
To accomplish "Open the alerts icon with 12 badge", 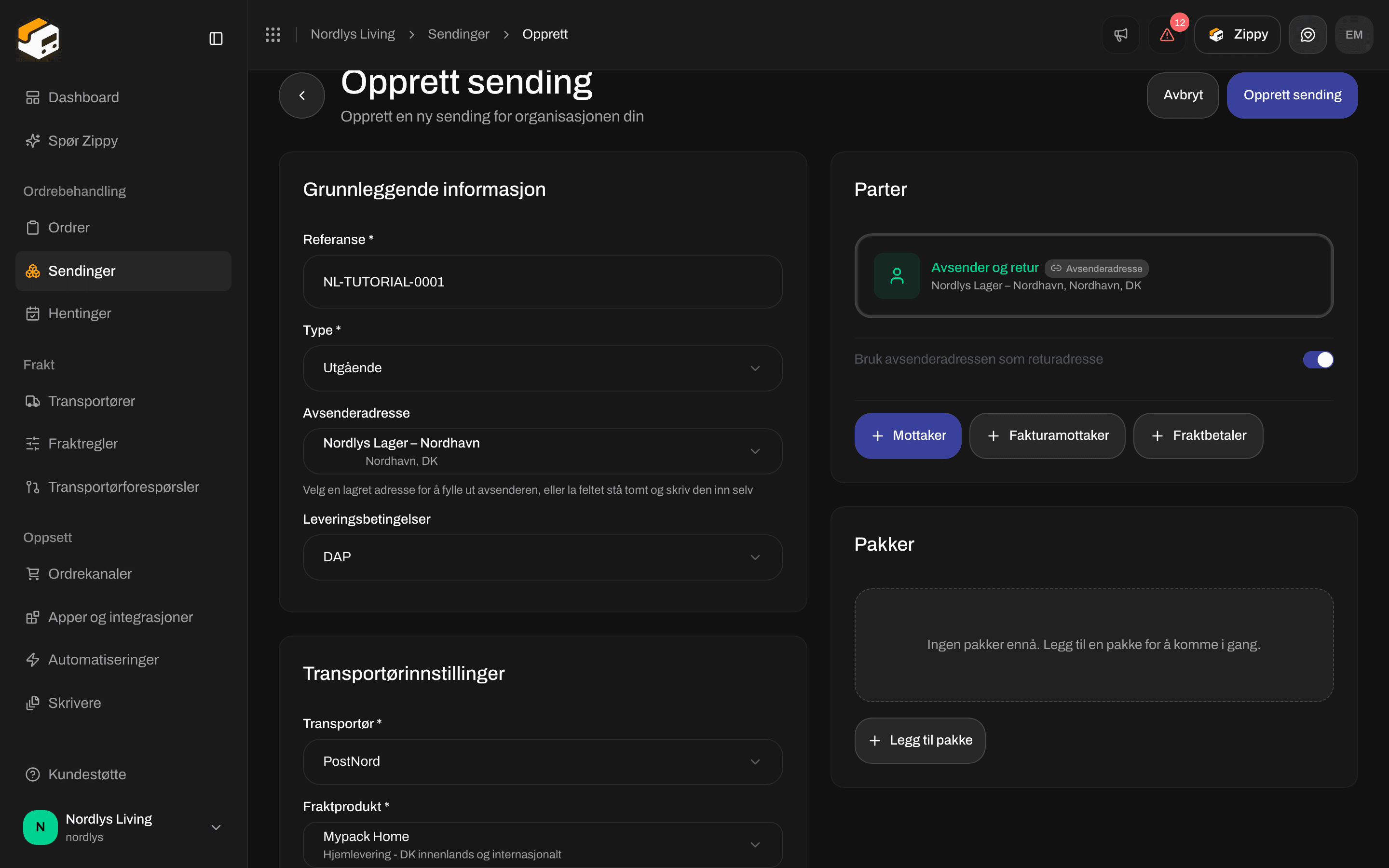I will pos(1167,35).
